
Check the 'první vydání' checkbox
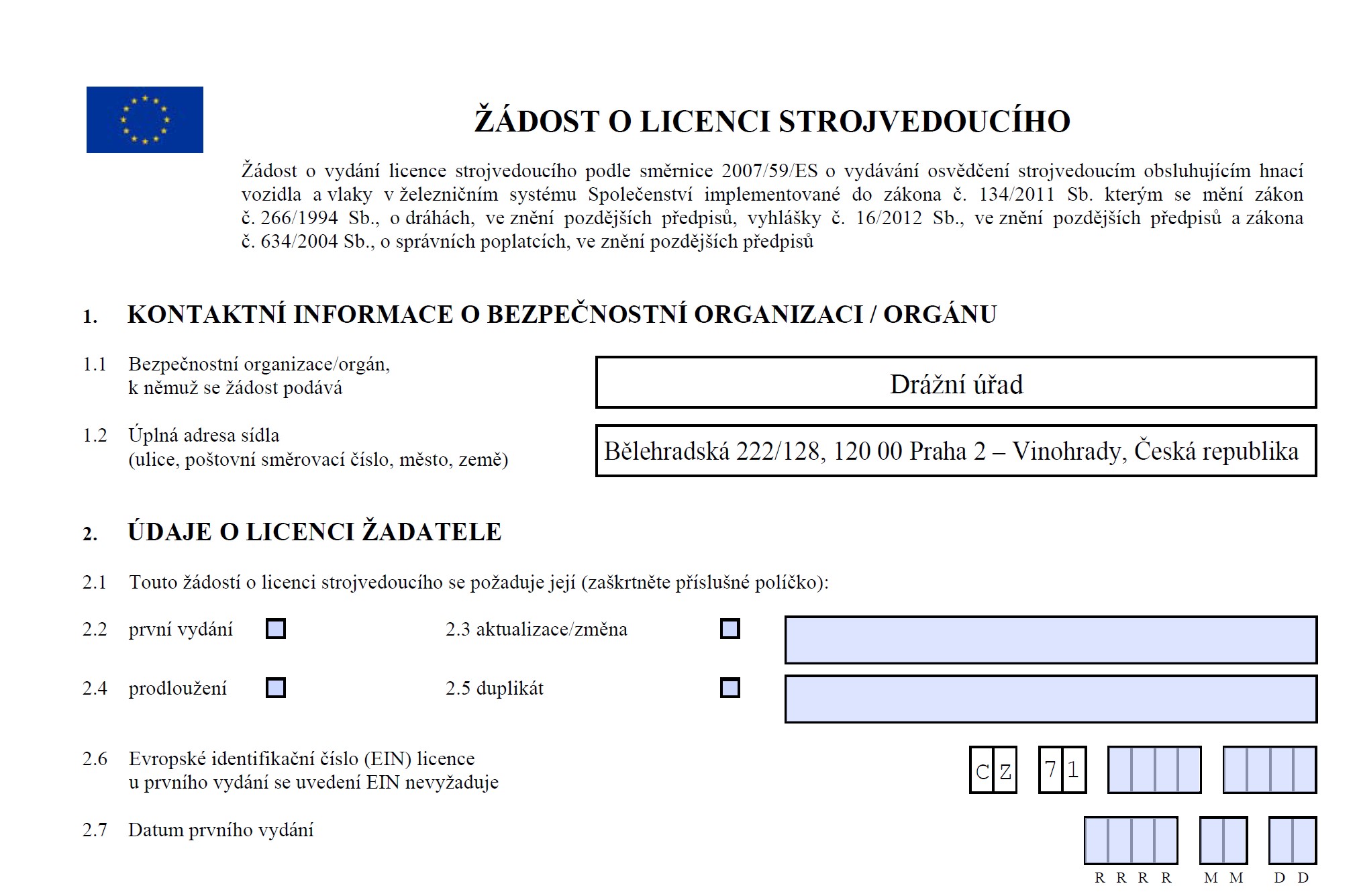click(276, 629)
